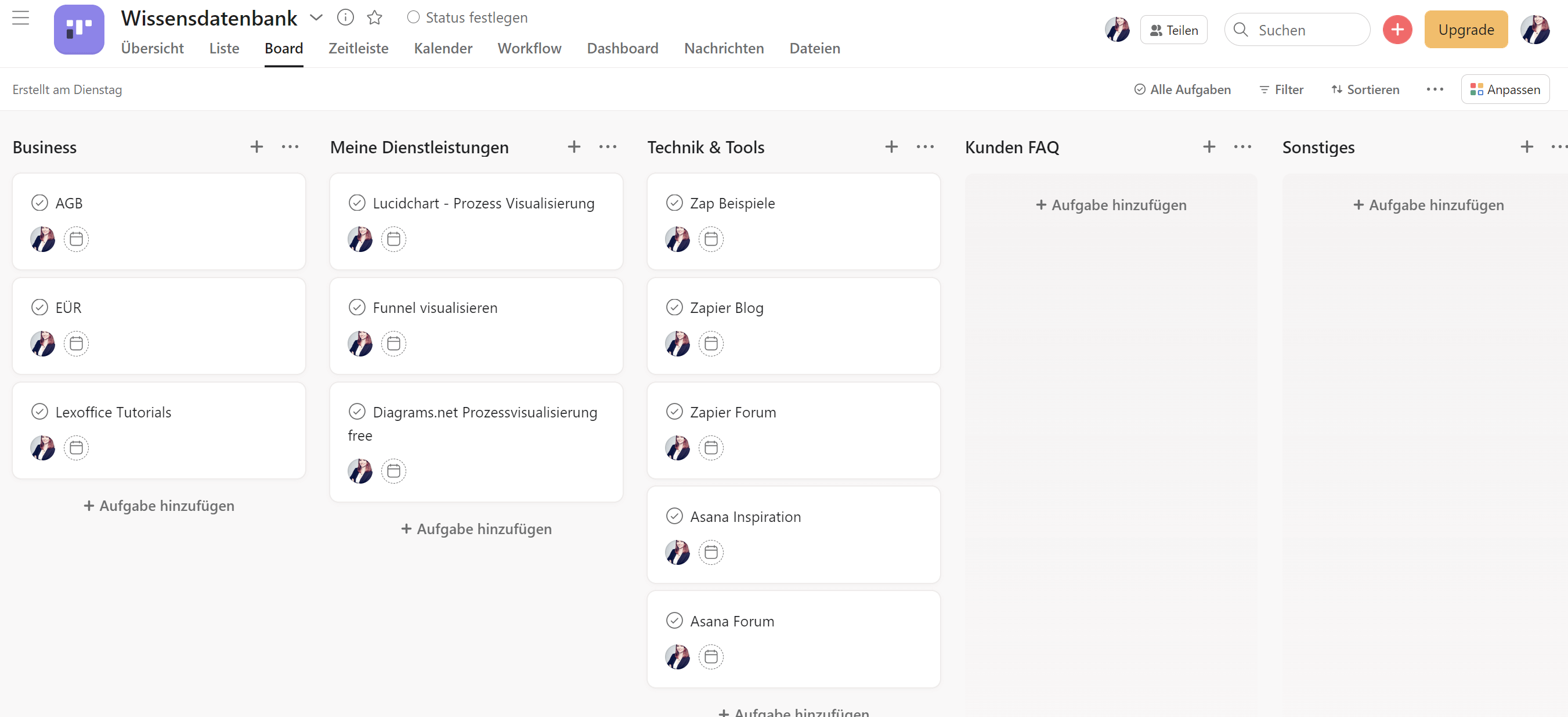Set due date on Zap Beispiele card

pos(711,239)
